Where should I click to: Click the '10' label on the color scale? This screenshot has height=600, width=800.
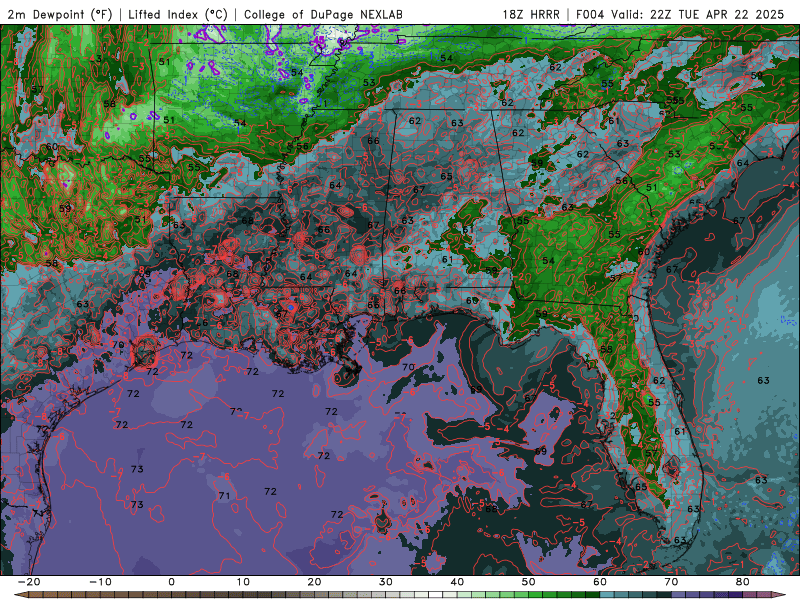(243, 582)
